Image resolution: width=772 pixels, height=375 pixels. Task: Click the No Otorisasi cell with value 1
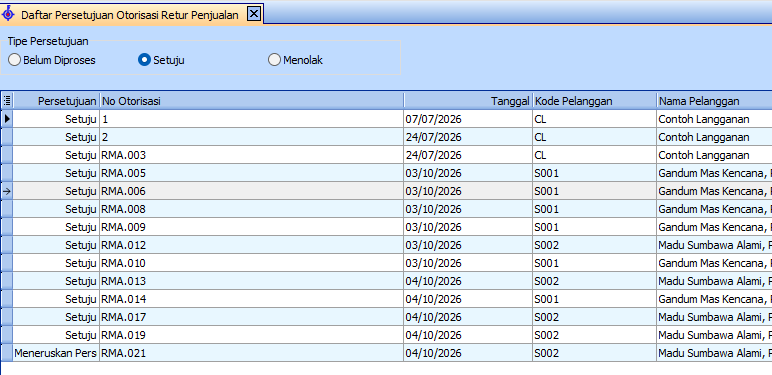pos(252,119)
